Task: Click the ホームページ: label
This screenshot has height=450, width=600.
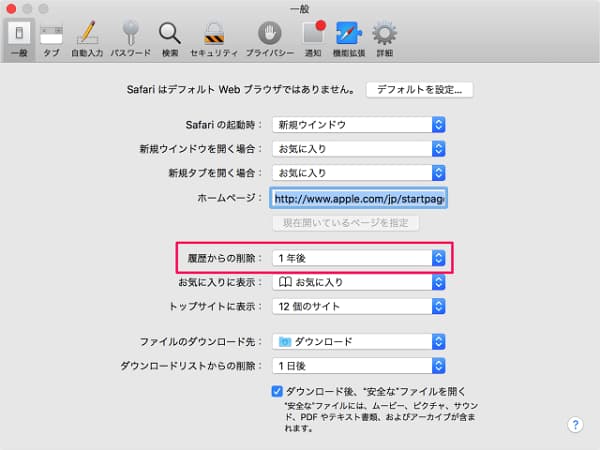Action: click(230, 198)
